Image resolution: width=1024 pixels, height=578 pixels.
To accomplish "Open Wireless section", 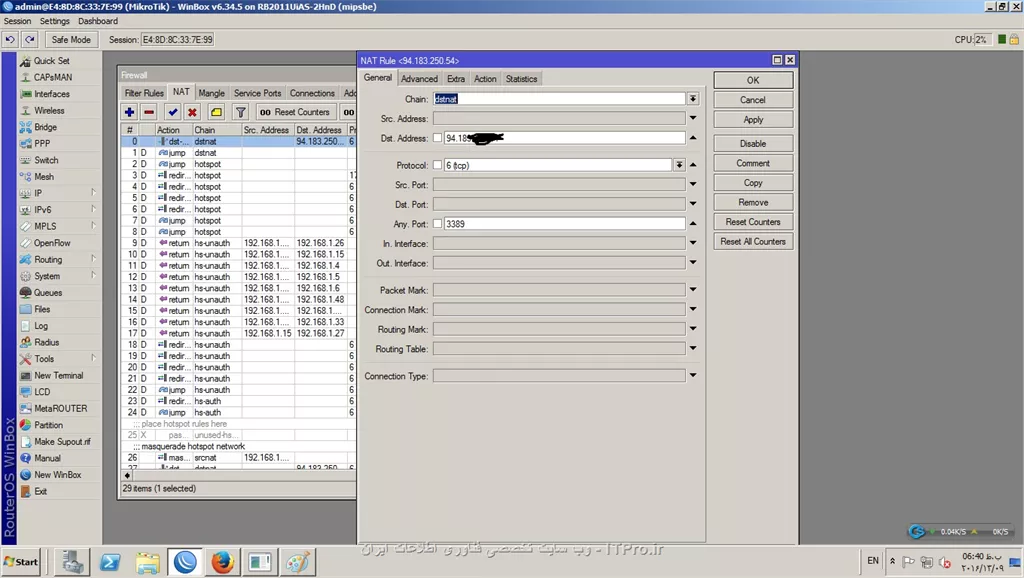I will click(x=49, y=110).
